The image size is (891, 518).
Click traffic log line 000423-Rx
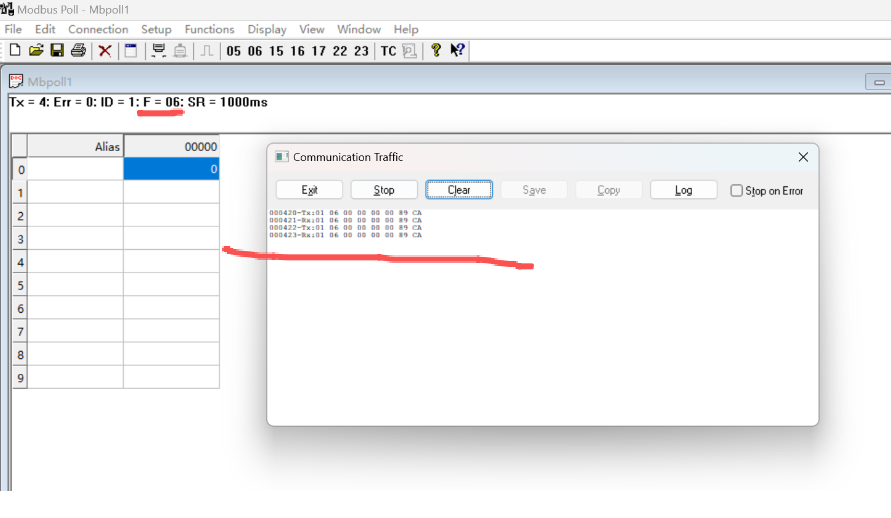pyautogui.click(x=345, y=235)
